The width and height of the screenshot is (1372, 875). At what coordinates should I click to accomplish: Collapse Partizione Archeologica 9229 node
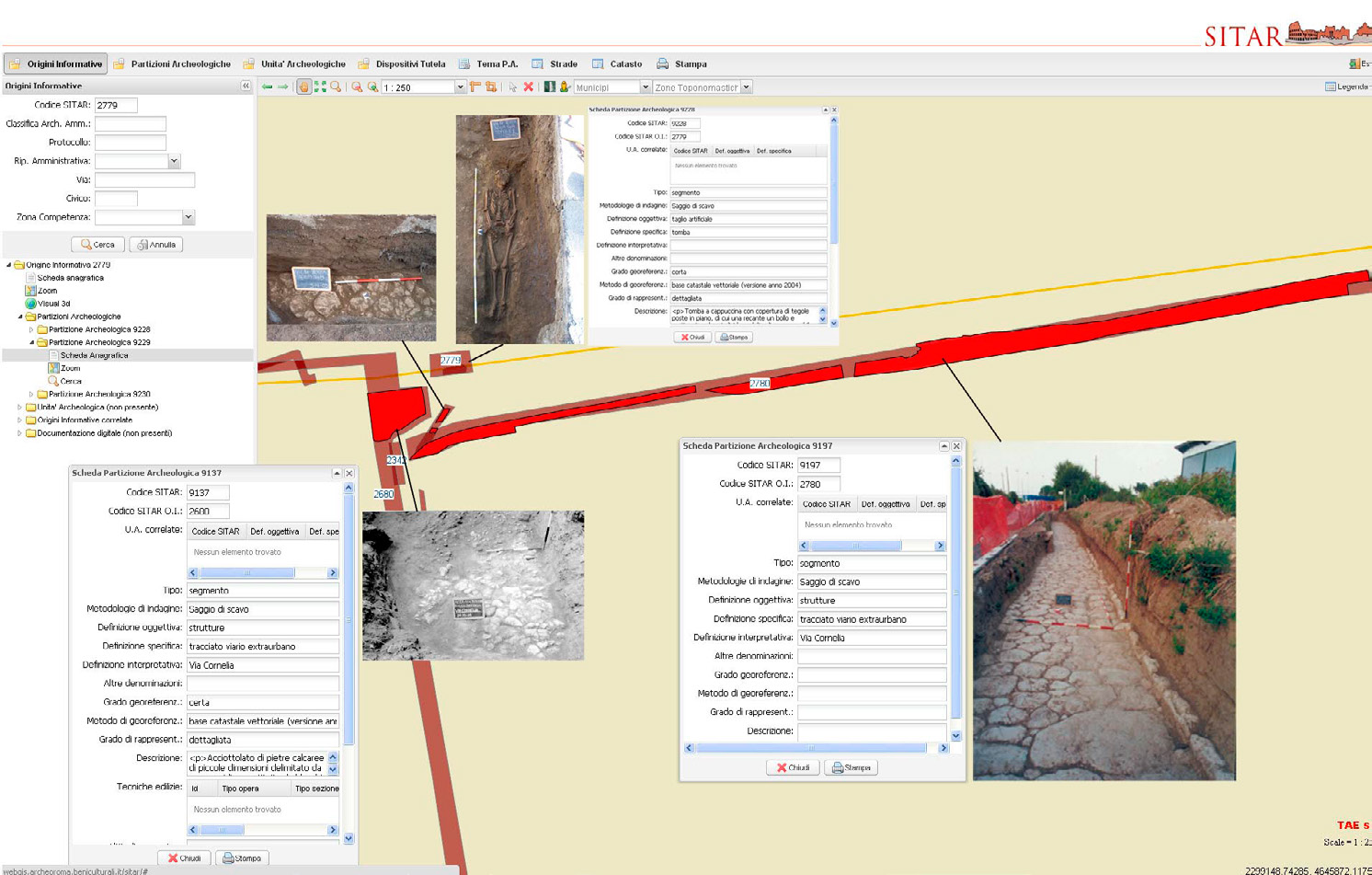[x=31, y=342]
